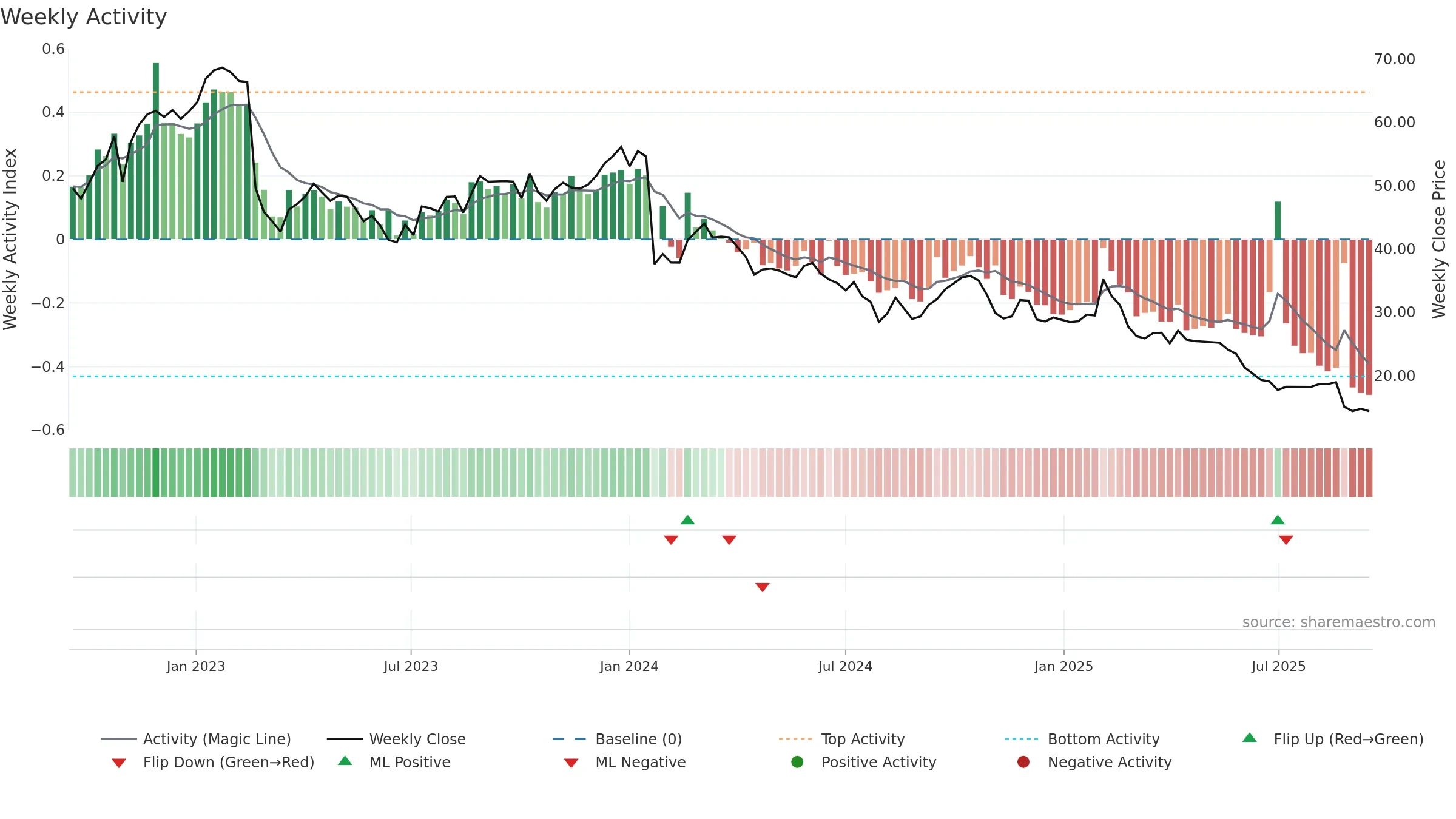The width and height of the screenshot is (1456, 819).
Task: Click the sharemaestro.com source text
Action: [1338, 622]
